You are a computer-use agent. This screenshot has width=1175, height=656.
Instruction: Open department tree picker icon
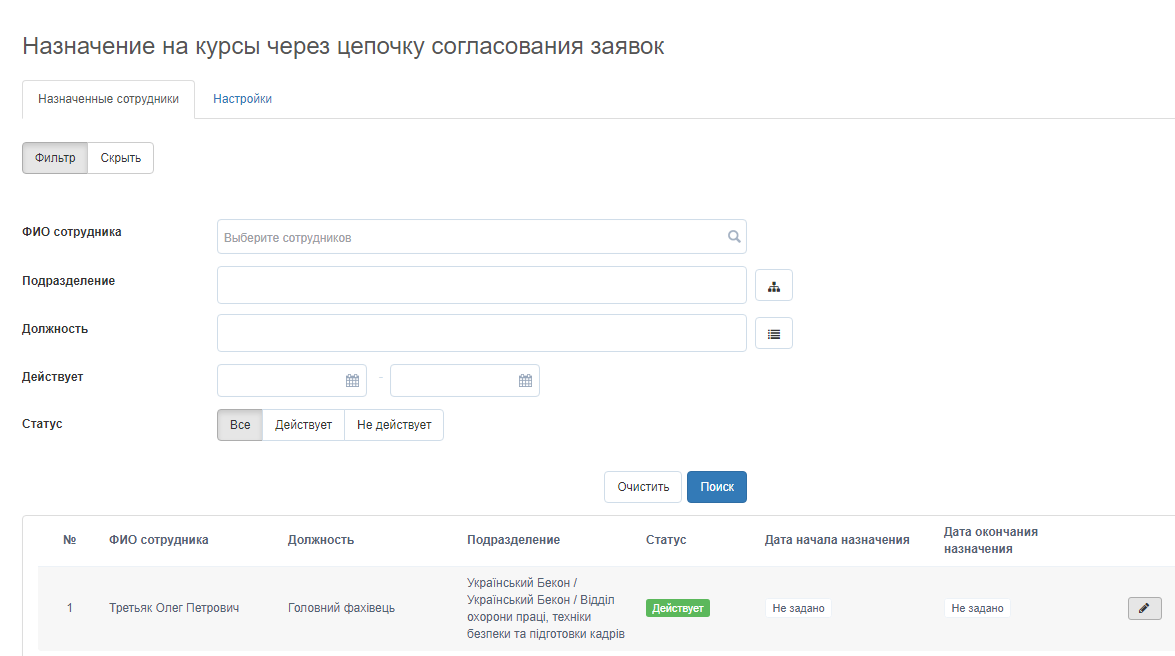[773, 286]
